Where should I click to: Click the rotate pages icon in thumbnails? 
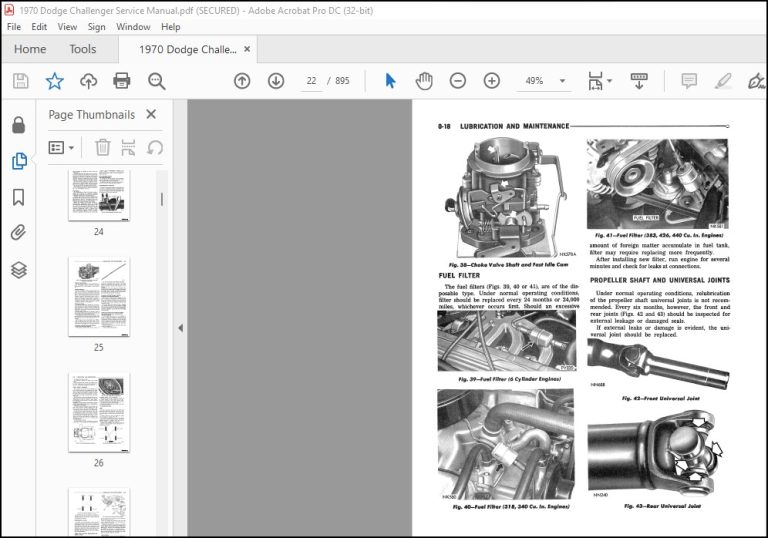click(155, 147)
